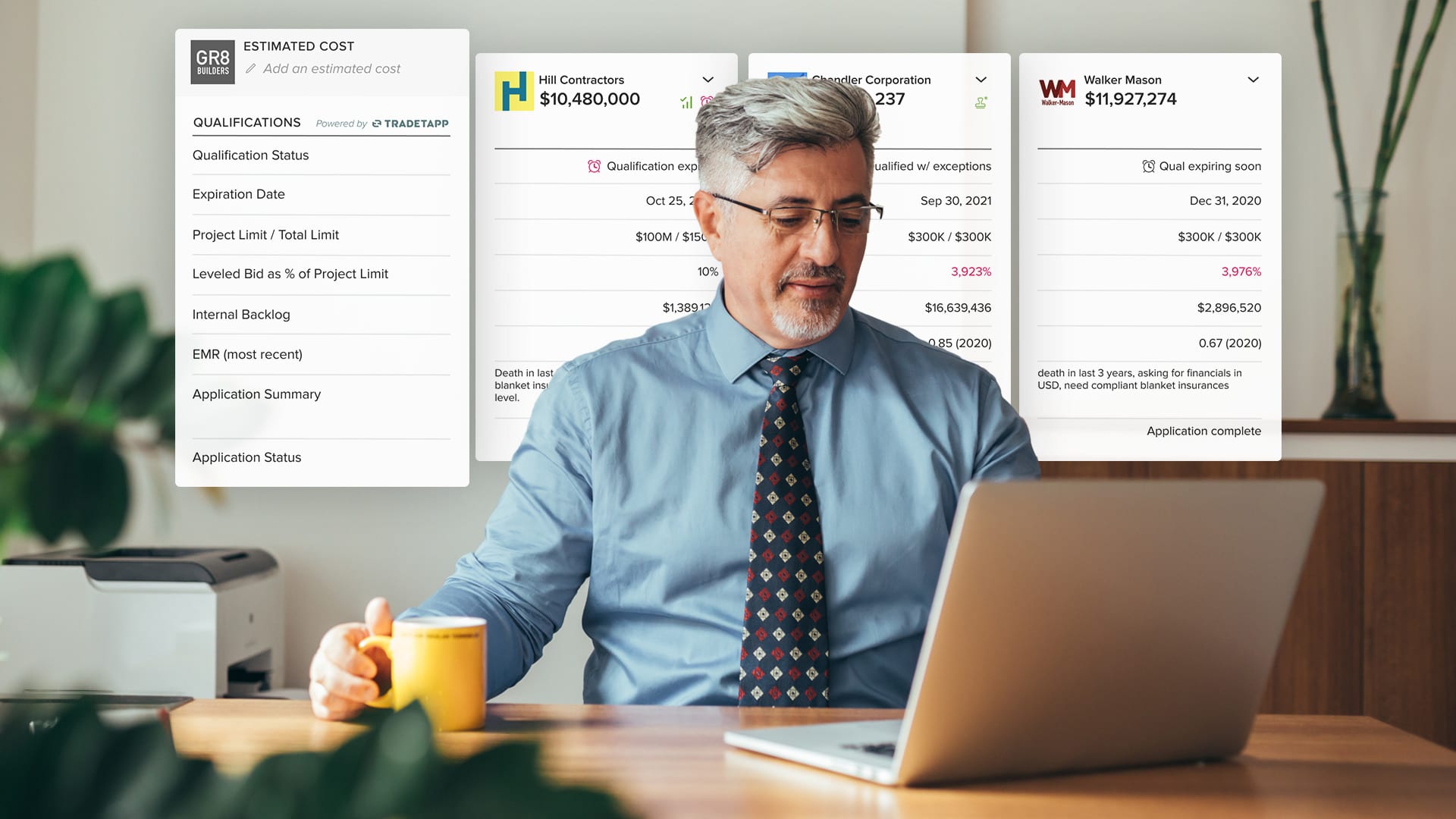Select the Qualification Status menu item
1456x819 pixels.
pos(251,155)
